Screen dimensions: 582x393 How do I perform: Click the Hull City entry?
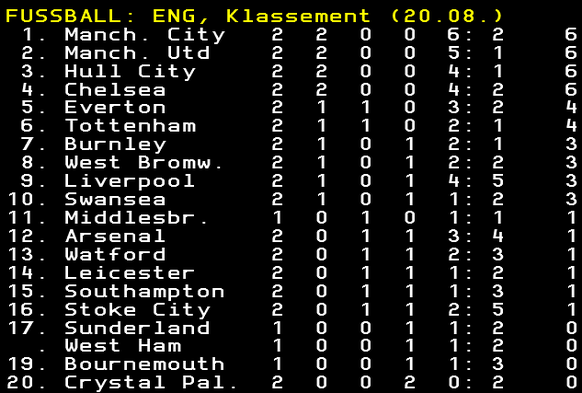[130, 71]
